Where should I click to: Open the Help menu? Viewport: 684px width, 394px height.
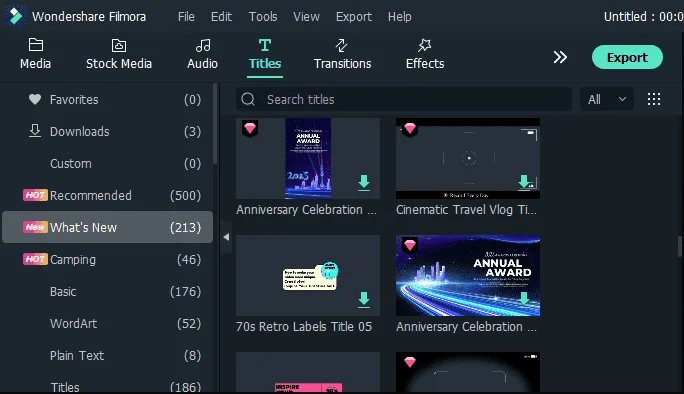400,17
